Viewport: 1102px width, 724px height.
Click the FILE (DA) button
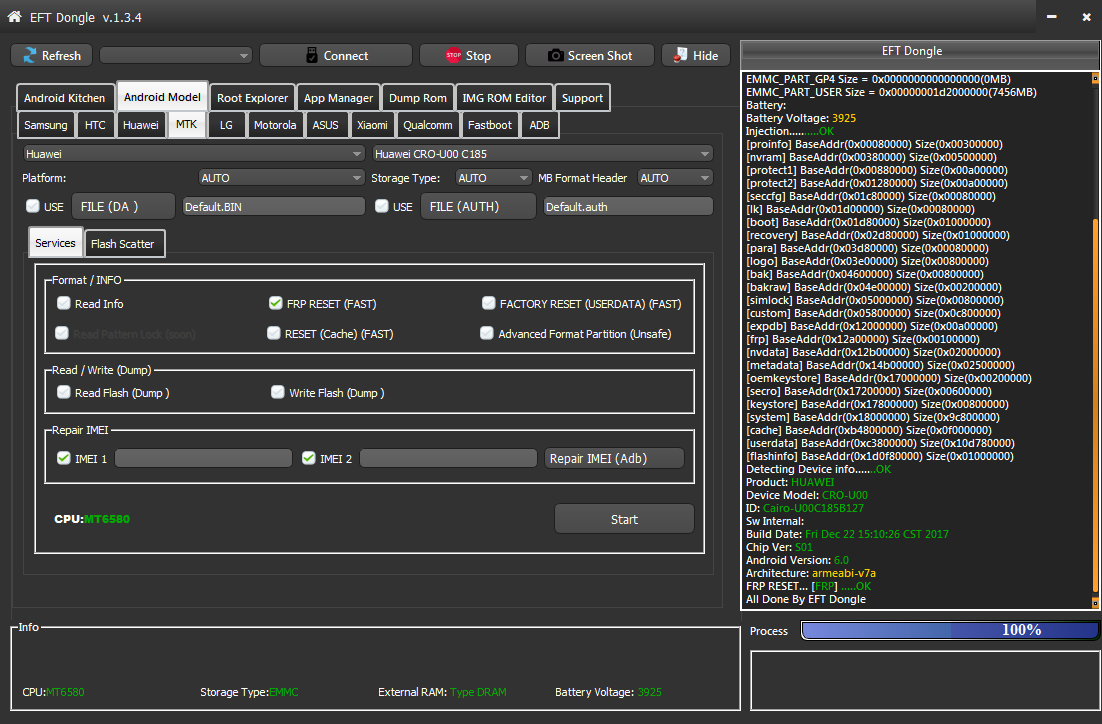point(123,206)
